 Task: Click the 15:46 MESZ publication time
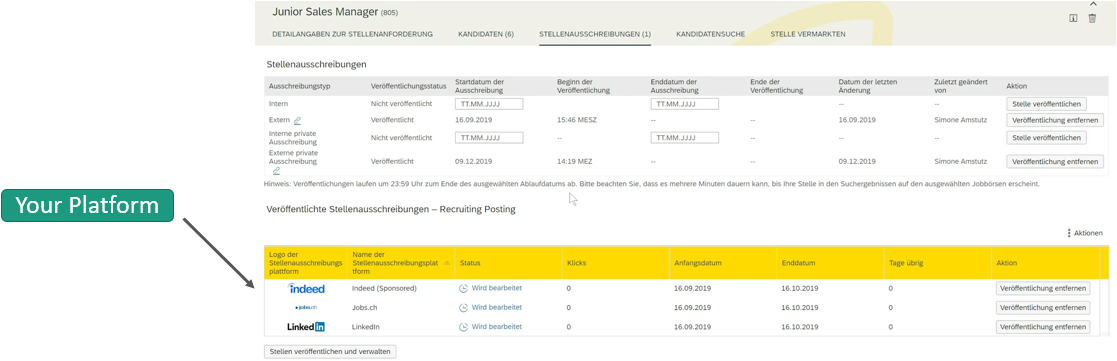click(577, 120)
